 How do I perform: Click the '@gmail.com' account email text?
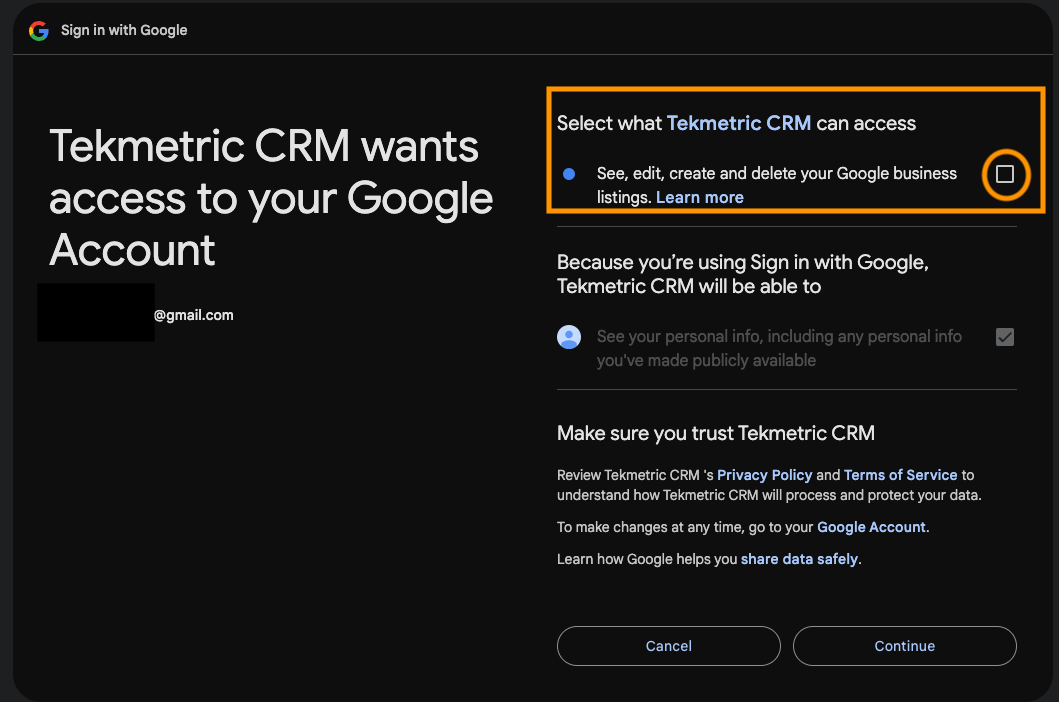click(193, 315)
